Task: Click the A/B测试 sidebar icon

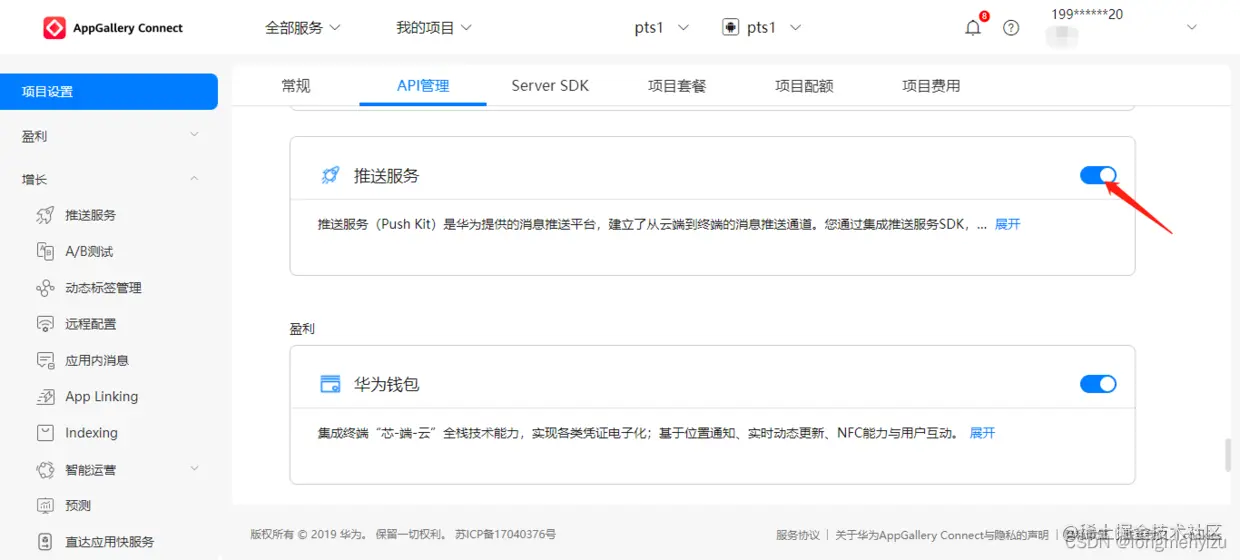Action: [x=45, y=251]
